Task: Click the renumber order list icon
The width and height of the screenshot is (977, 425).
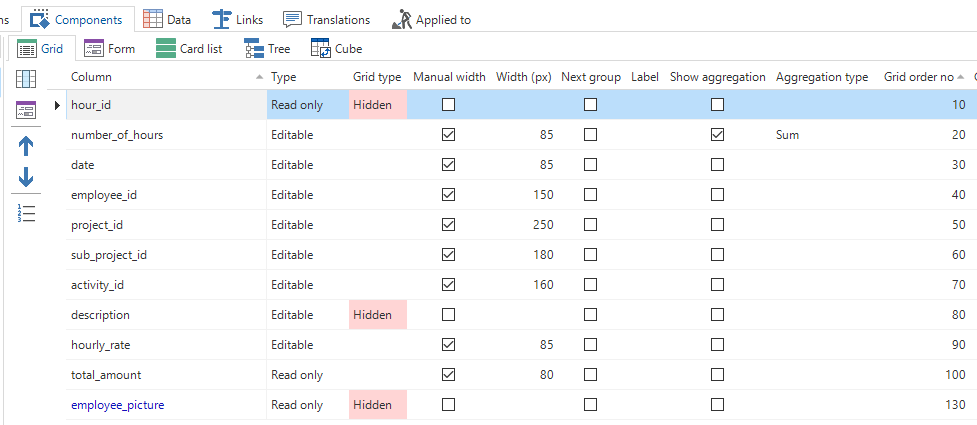Action: point(26,212)
